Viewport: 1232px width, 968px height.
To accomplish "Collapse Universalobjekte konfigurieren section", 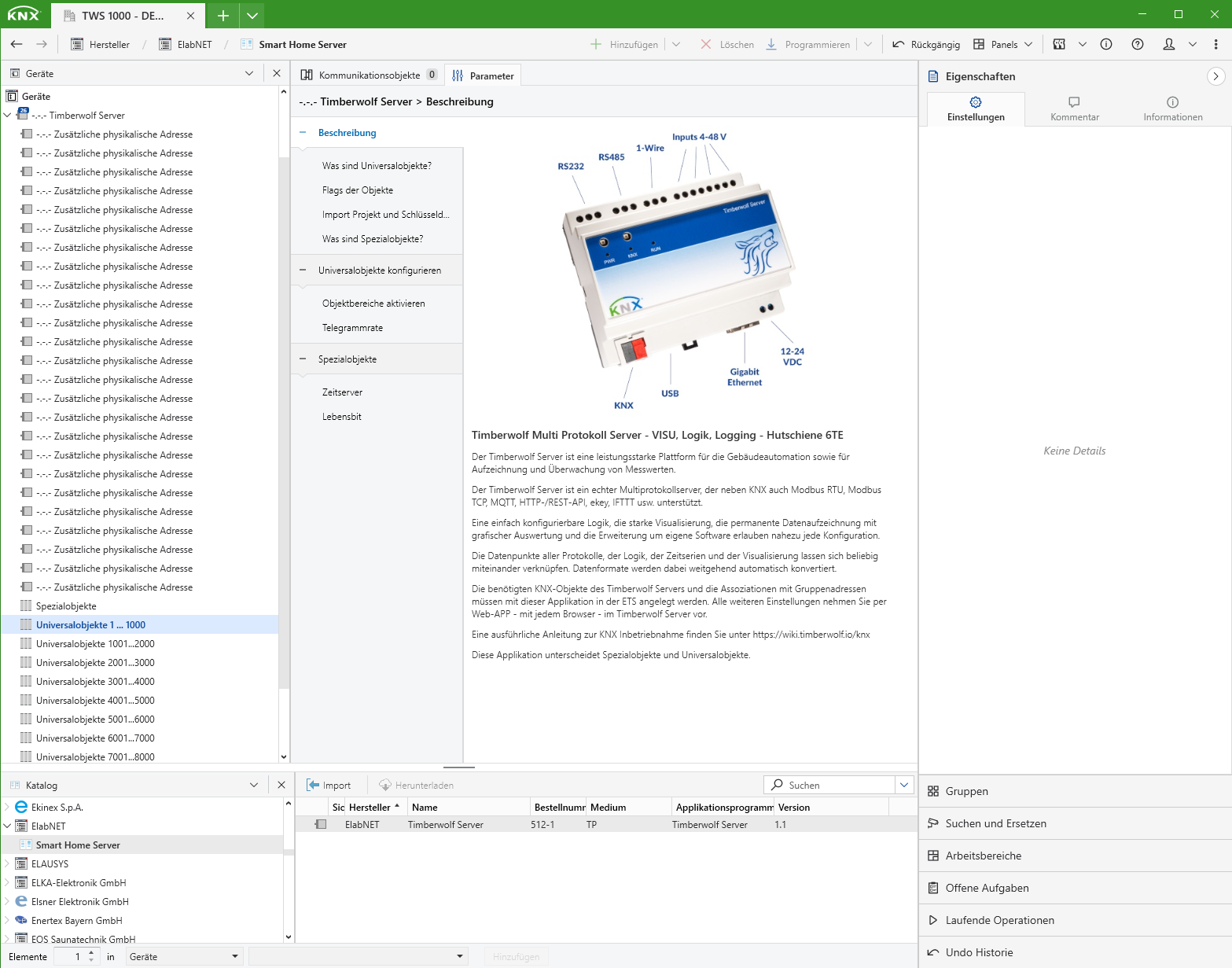I will tap(303, 271).
